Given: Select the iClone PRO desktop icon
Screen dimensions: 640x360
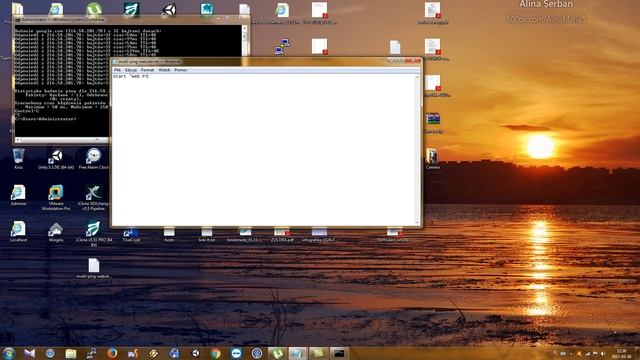Looking at the screenshot, I should click(93, 234).
